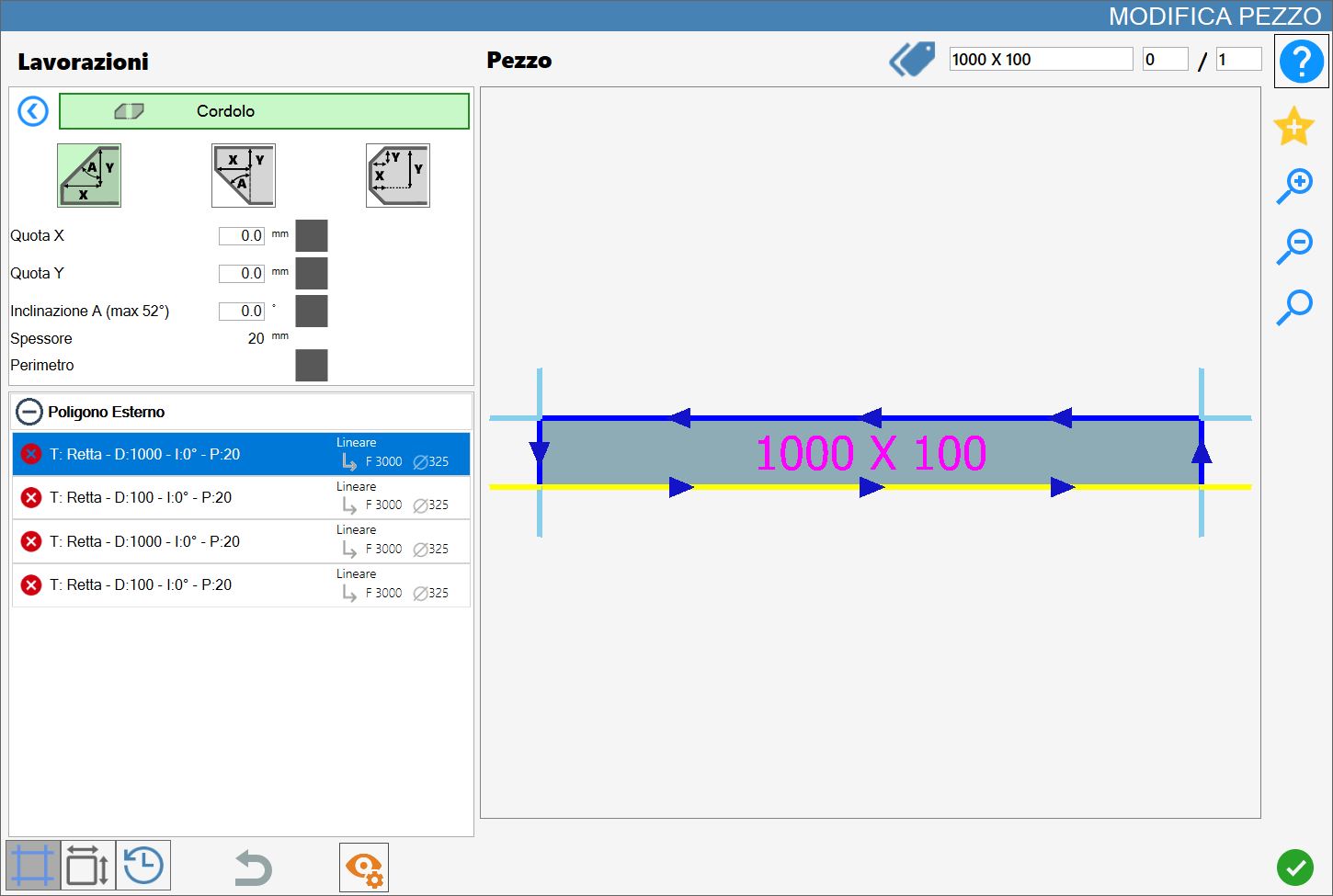The image size is (1333, 896).
Task: Click the blue label tag icon
Action: click(912, 60)
